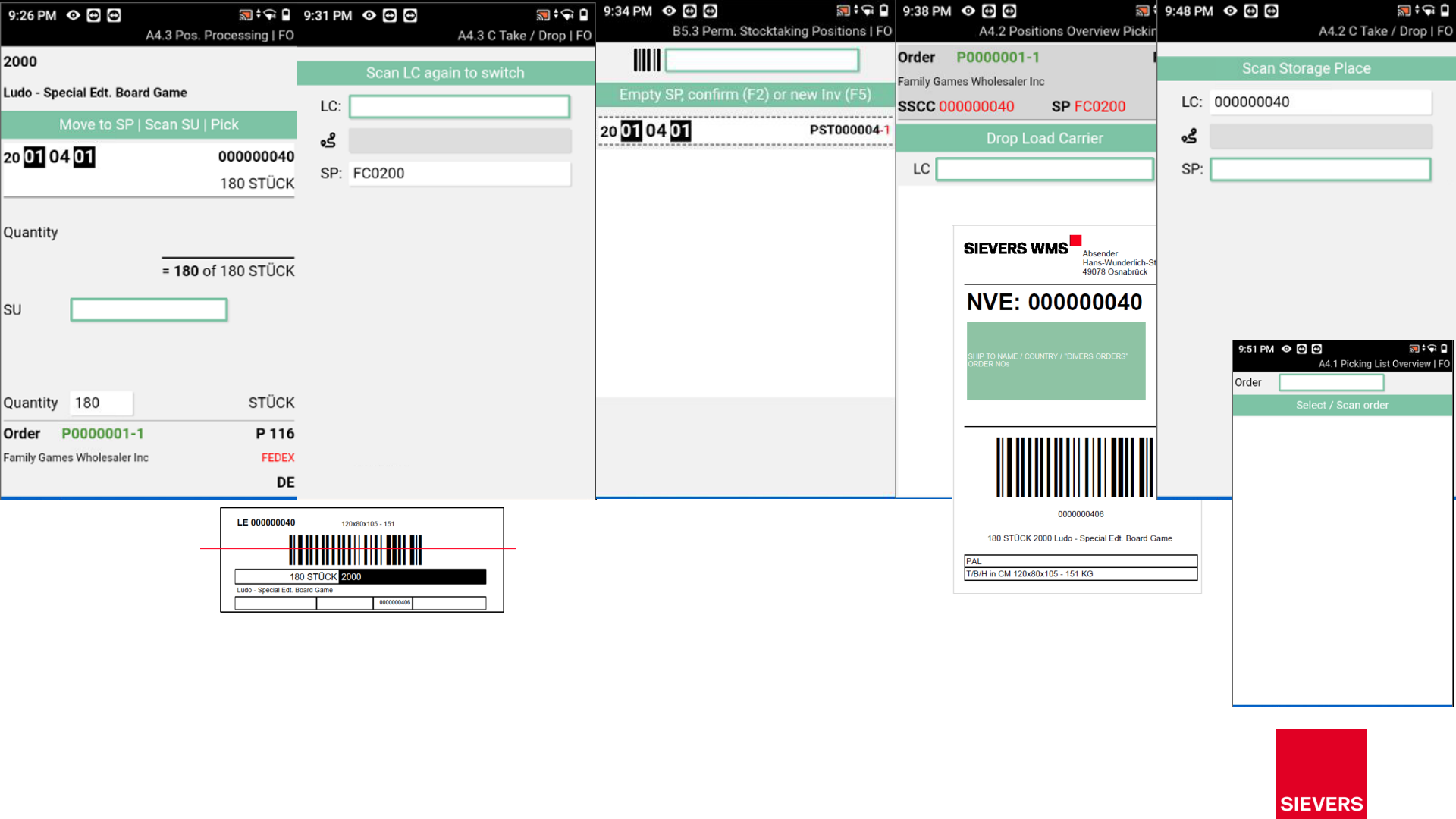1456x819 pixels.
Task: Tap the 'Drop Load Carrier' bar
Action: (x=1026, y=138)
